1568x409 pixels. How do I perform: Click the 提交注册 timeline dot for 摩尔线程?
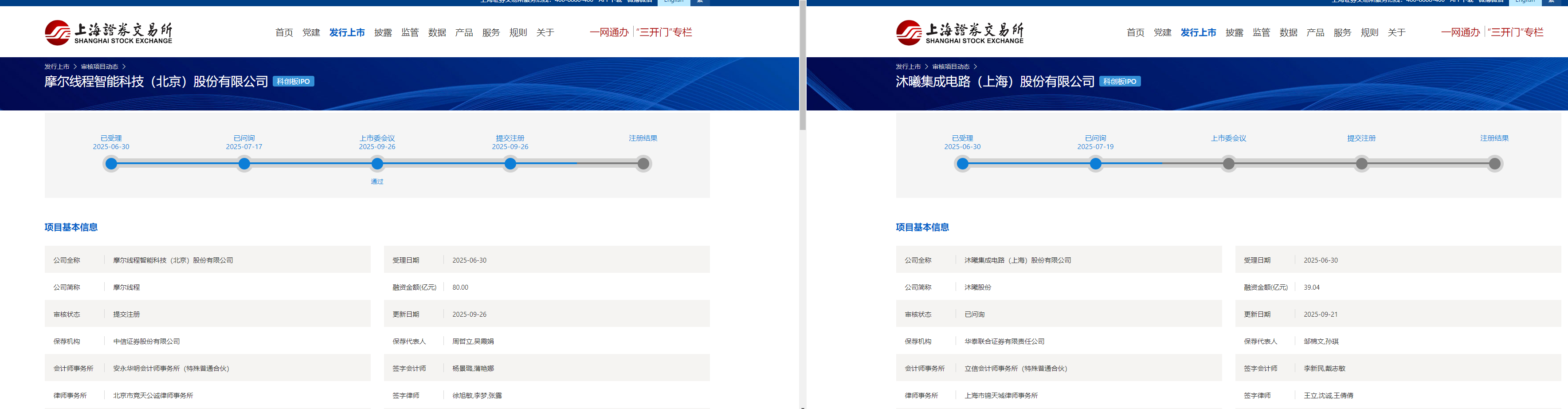tap(510, 164)
